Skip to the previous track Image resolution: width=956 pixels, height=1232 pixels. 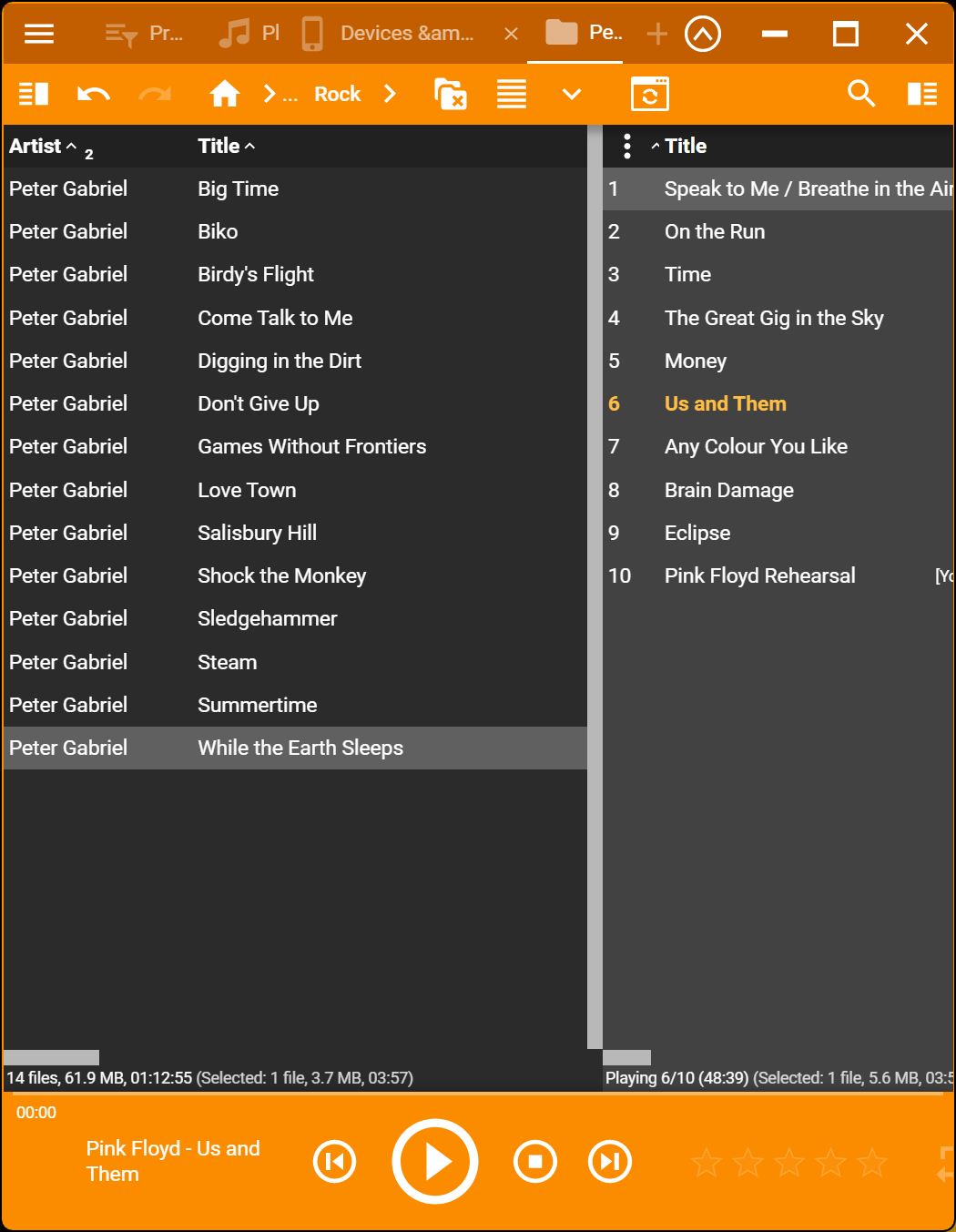click(334, 1161)
